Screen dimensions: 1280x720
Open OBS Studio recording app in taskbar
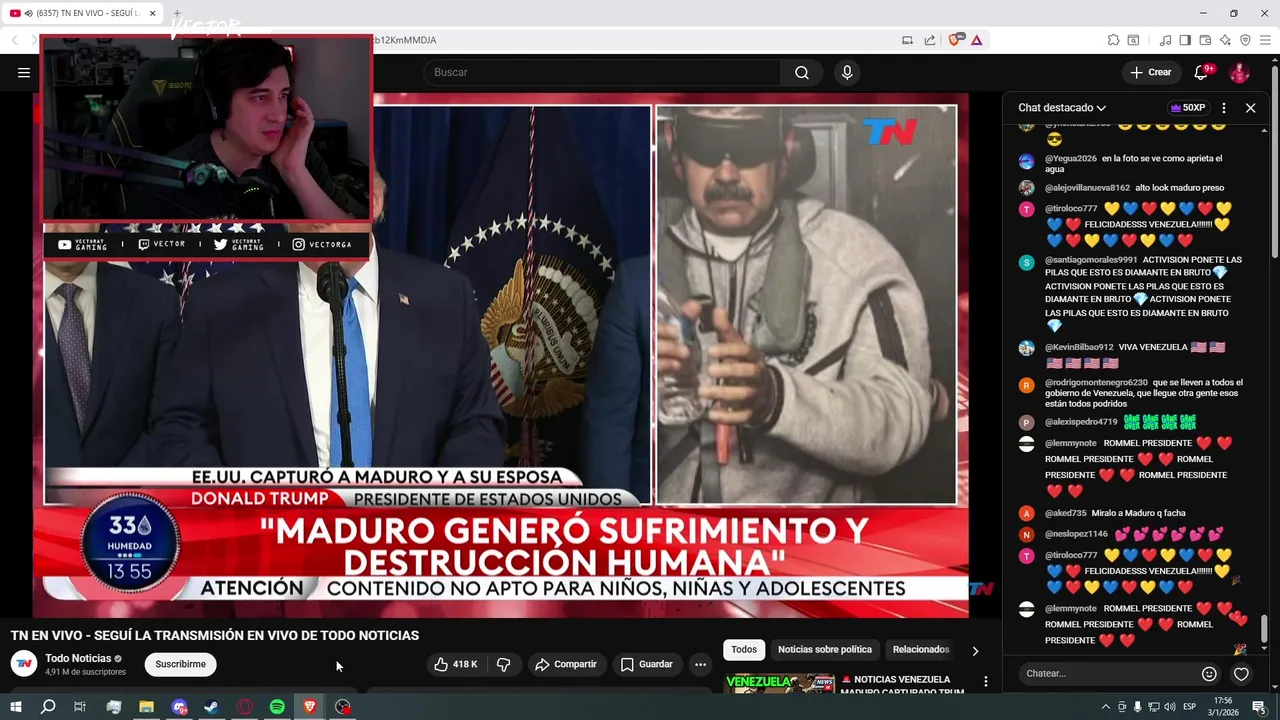(343, 707)
